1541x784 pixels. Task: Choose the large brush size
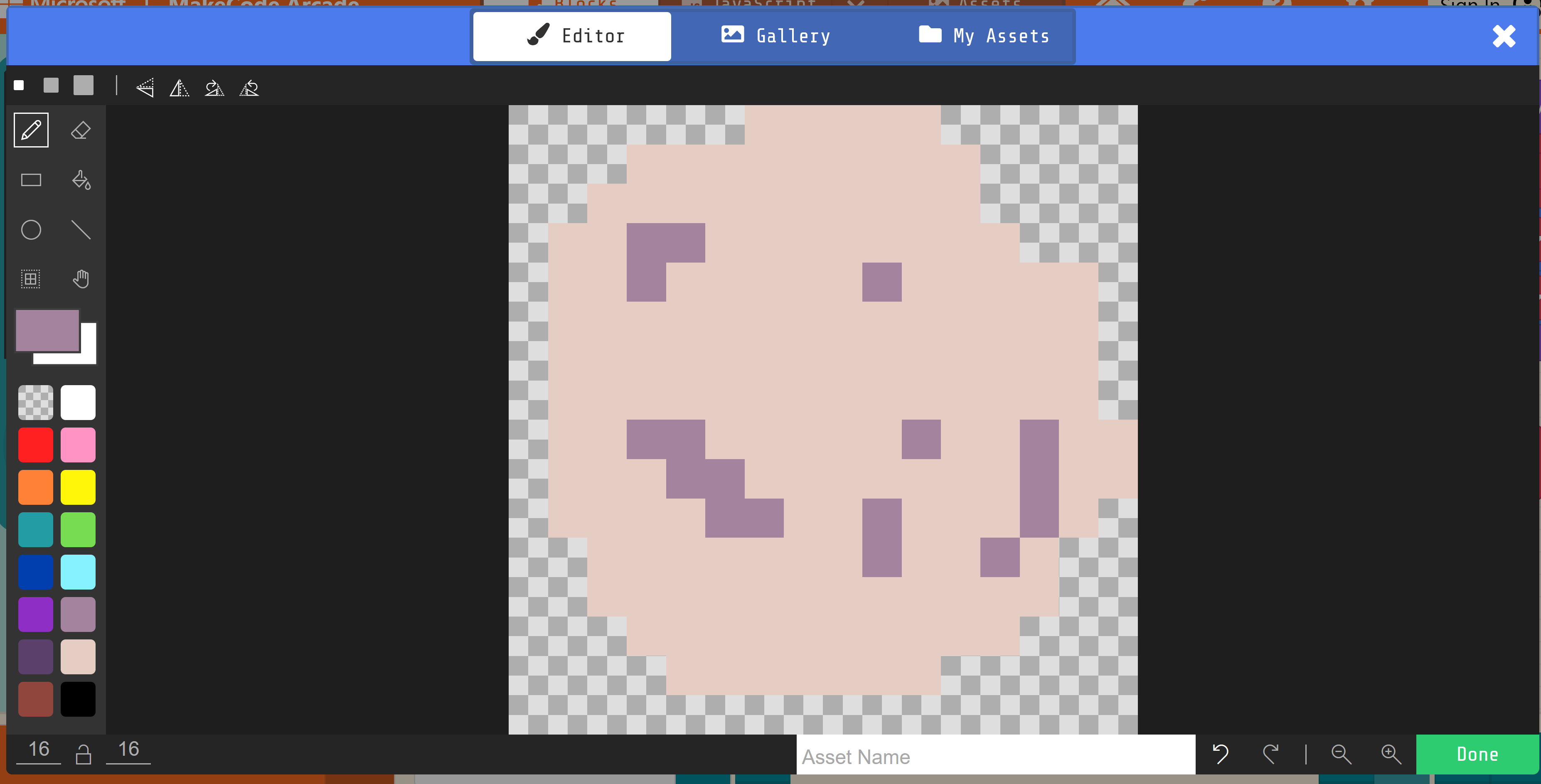click(x=84, y=86)
